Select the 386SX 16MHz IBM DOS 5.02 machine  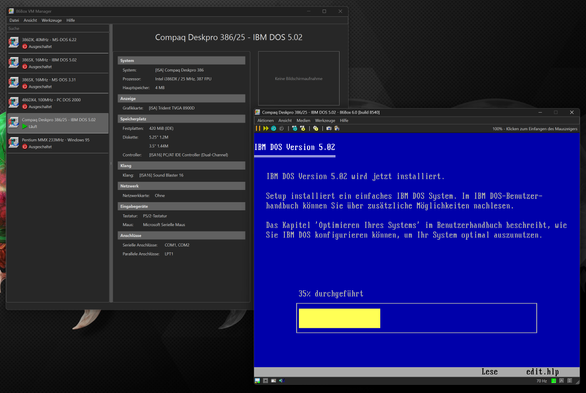(58, 63)
